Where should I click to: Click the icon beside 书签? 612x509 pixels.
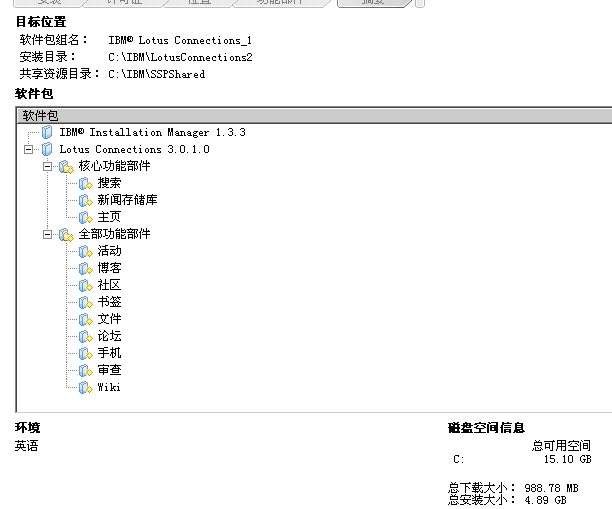85,303
